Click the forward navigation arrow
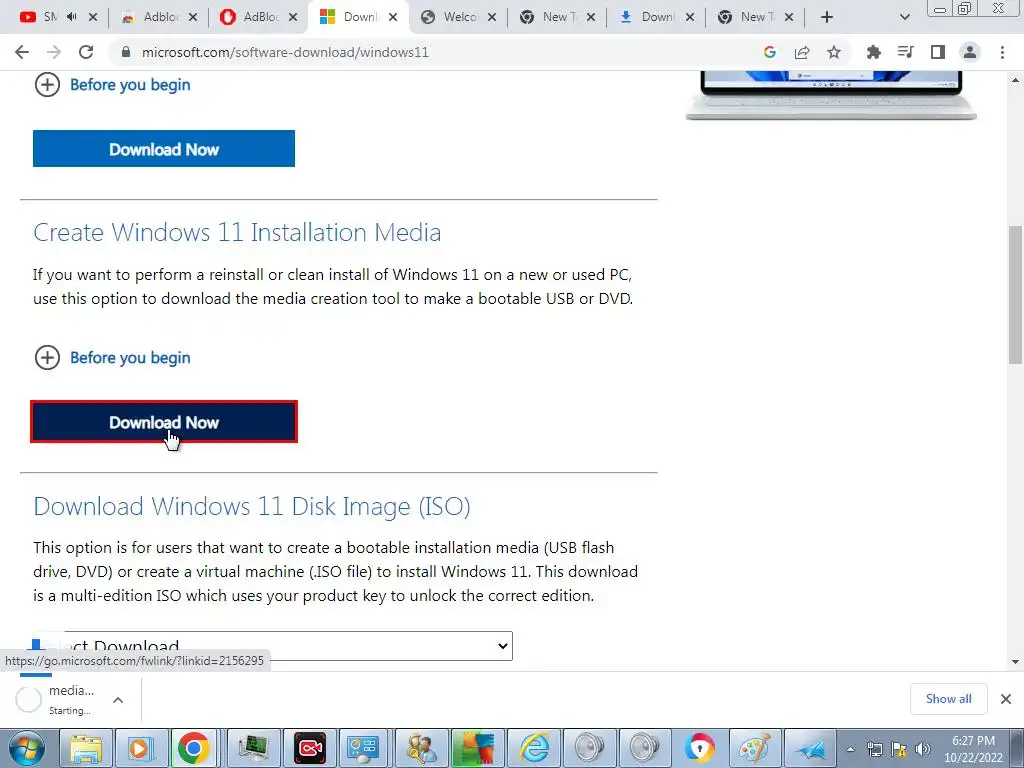This screenshot has width=1024, height=768. coord(54,52)
